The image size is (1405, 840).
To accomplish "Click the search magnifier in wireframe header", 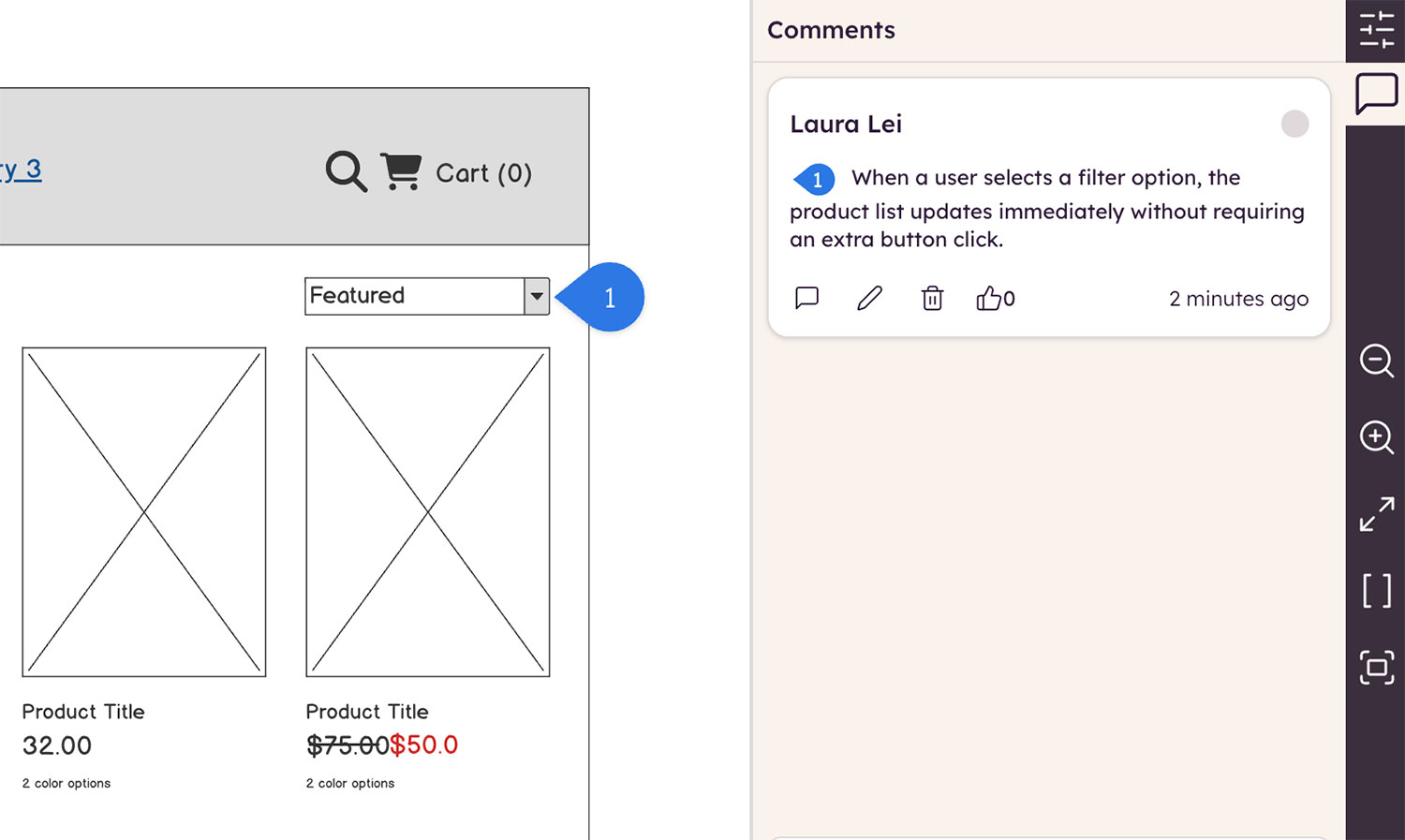I will [346, 171].
